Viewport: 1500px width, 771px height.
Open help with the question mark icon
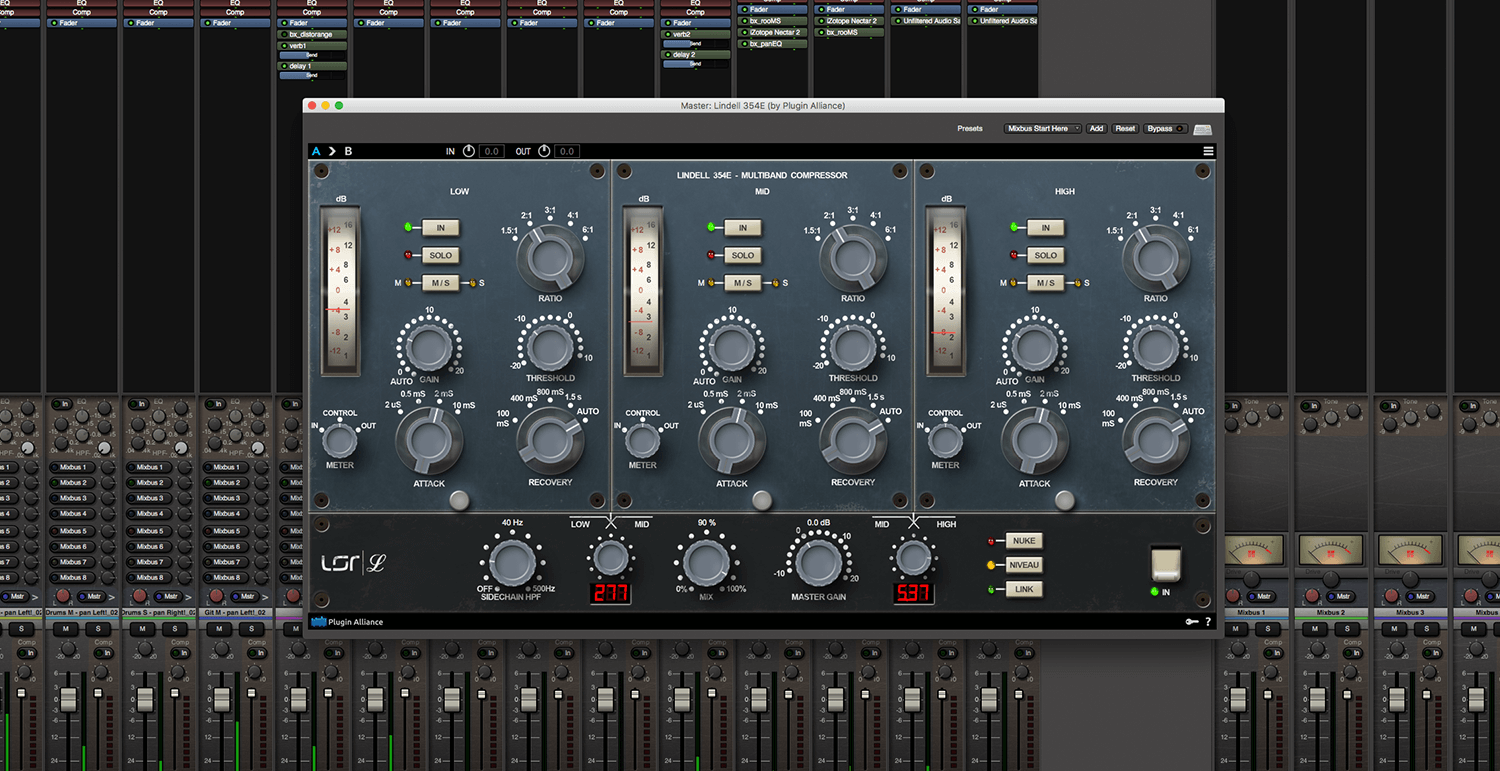(1208, 622)
